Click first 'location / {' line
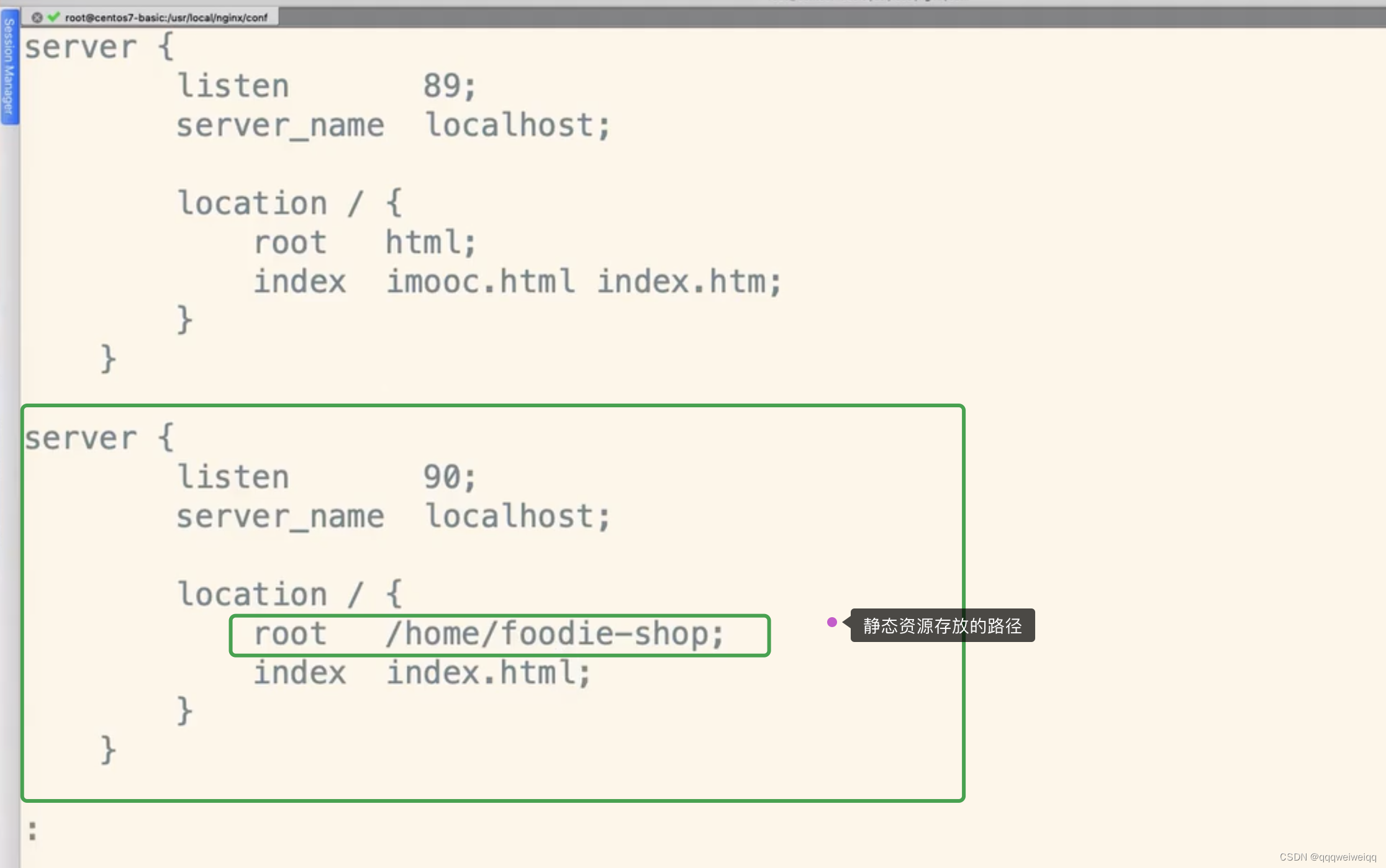This screenshot has height=868, width=1386. click(x=289, y=204)
